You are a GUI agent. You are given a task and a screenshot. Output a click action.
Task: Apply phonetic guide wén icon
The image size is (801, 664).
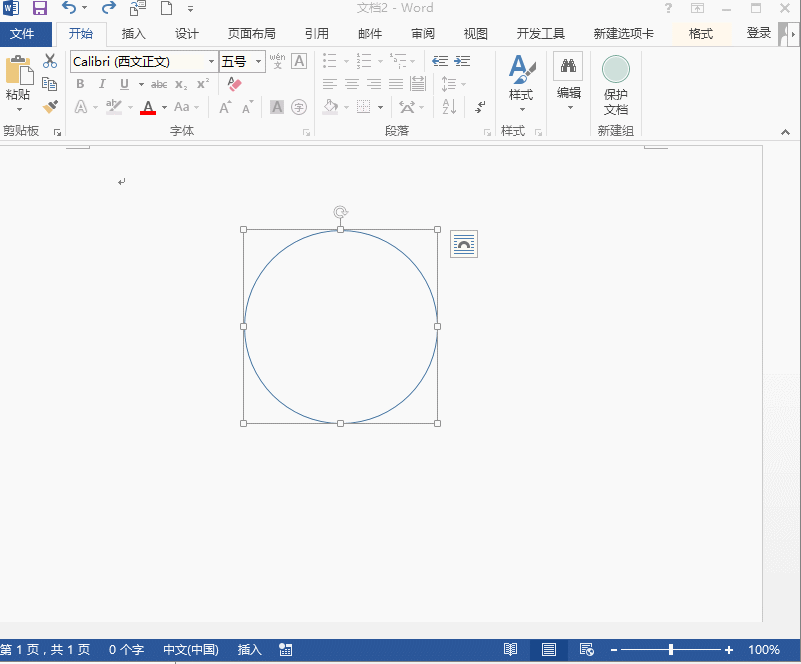277,61
